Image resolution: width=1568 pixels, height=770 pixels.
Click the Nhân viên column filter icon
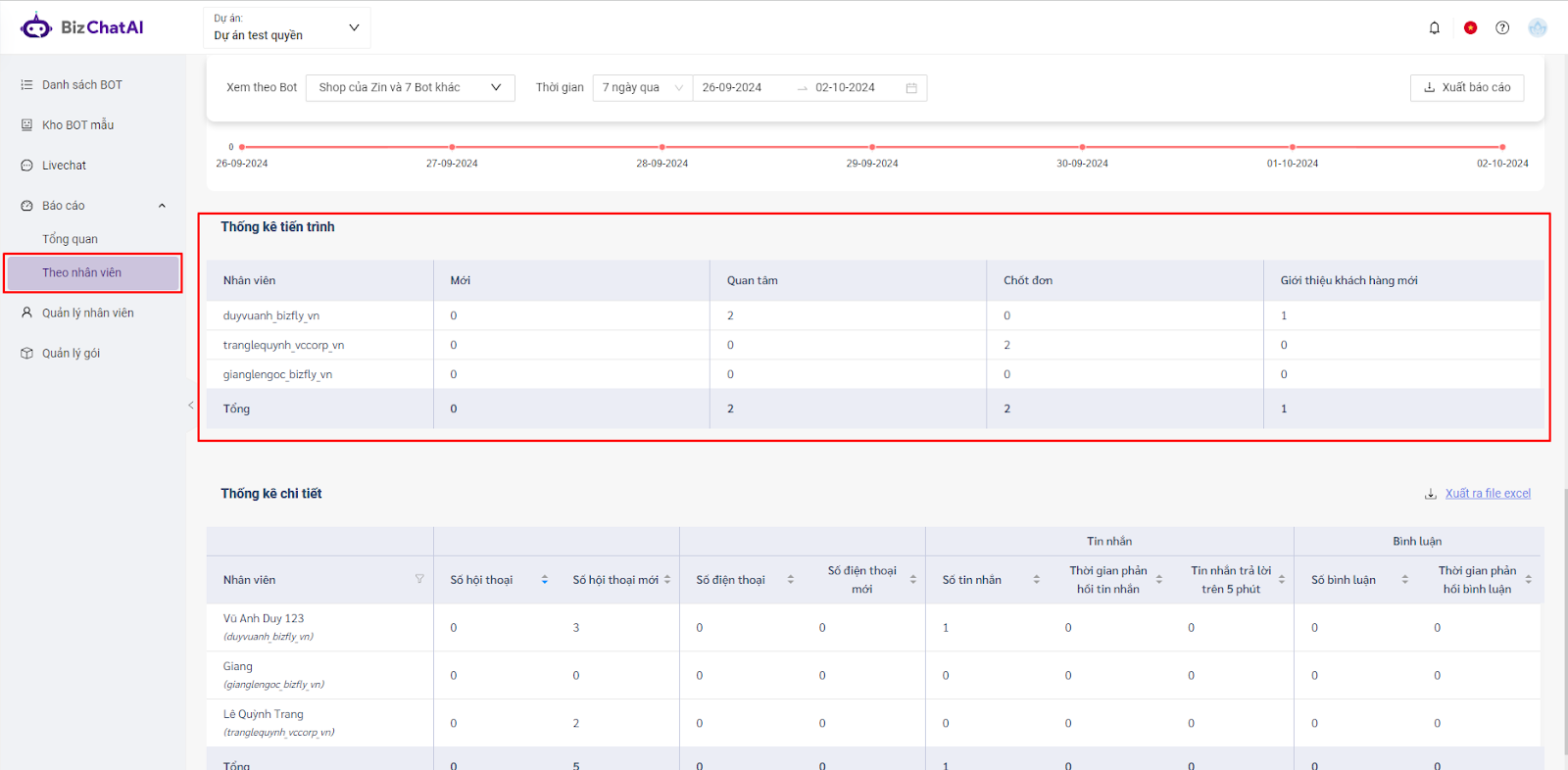coord(419,579)
